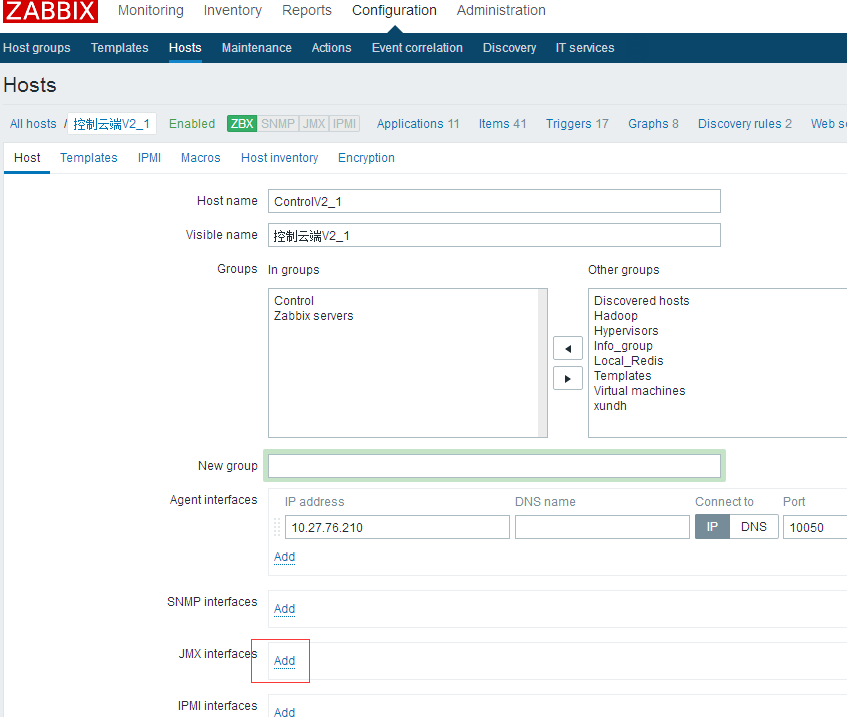Go to Event correlation submenu
Viewport: 847px width, 717px height.
coord(417,48)
